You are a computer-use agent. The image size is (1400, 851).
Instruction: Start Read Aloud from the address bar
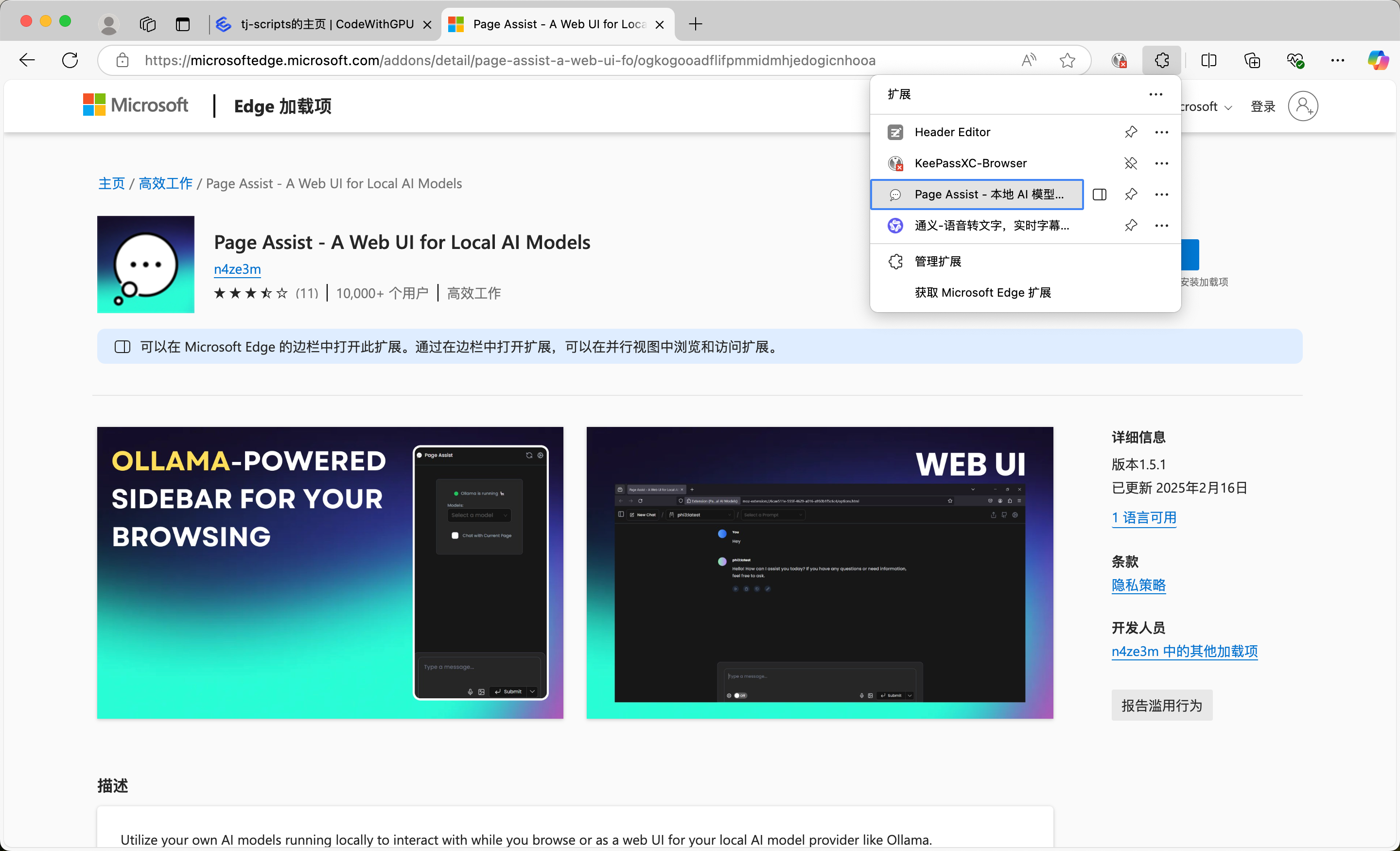(x=1029, y=60)
